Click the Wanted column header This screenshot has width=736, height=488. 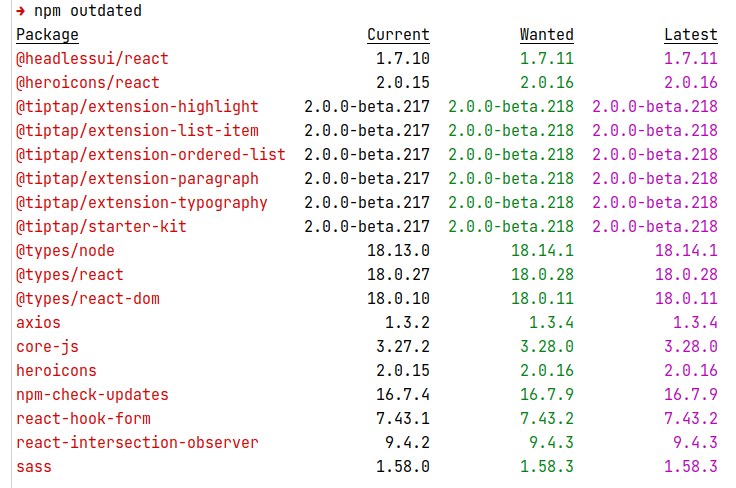click(547, 35)
